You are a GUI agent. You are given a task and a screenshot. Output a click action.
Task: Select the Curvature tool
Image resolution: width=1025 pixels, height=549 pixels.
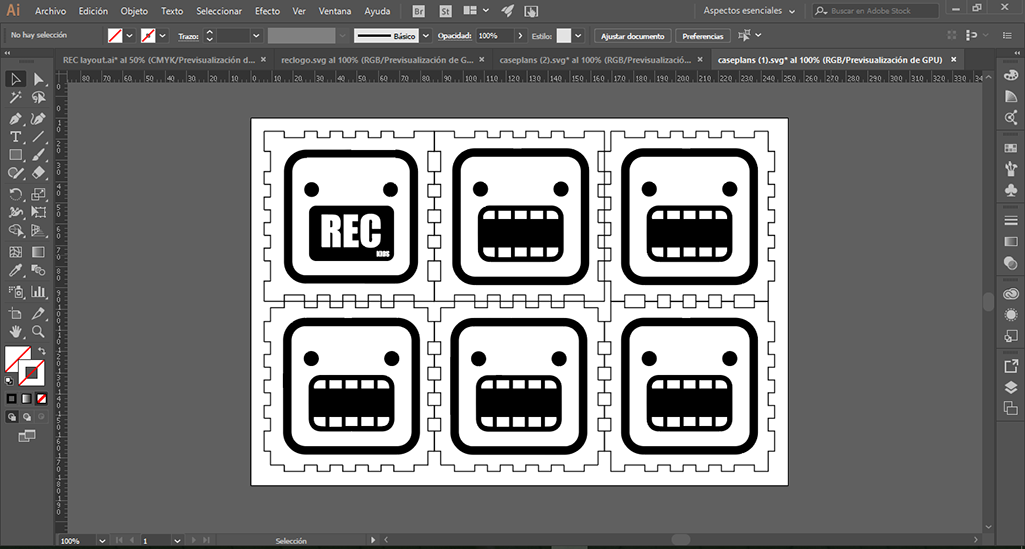pyautogui.click(x=39, y=119)
